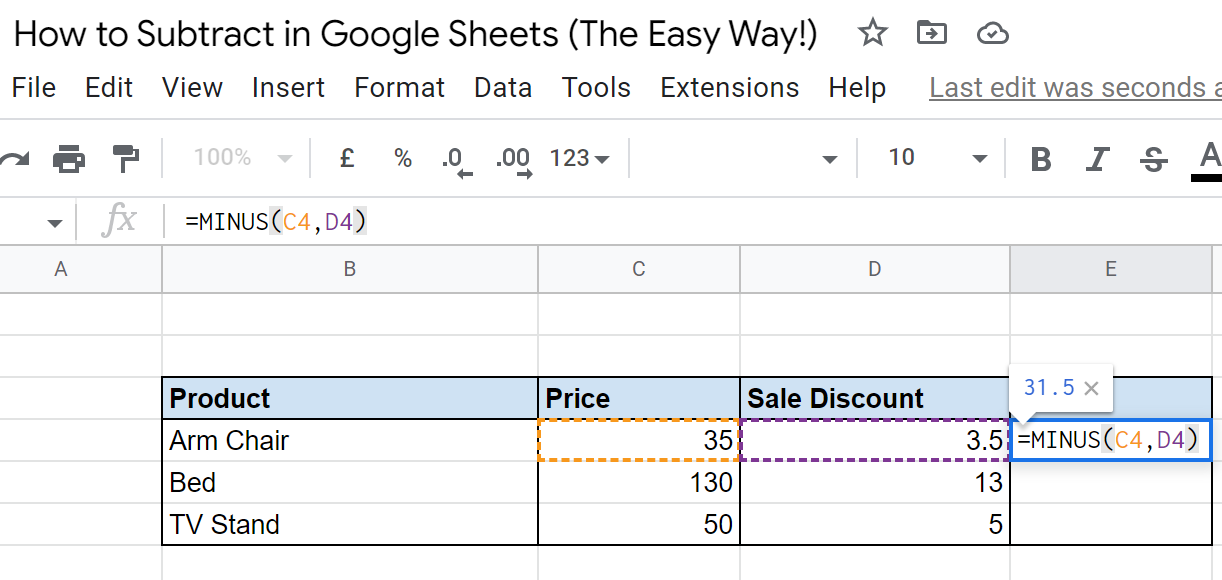Open the File menu
Viewport: 1222px width, 580px height.
[34, 88]
